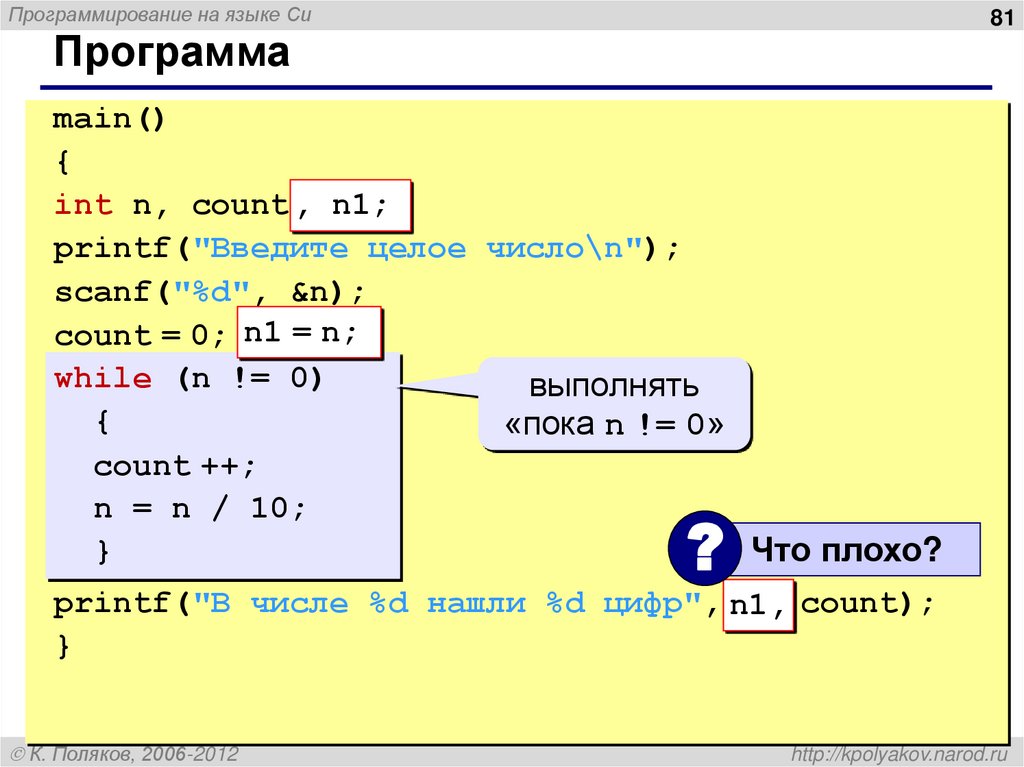Click the red 'int' keyword
1024x767 pixels.
click(x=83, y=204)
